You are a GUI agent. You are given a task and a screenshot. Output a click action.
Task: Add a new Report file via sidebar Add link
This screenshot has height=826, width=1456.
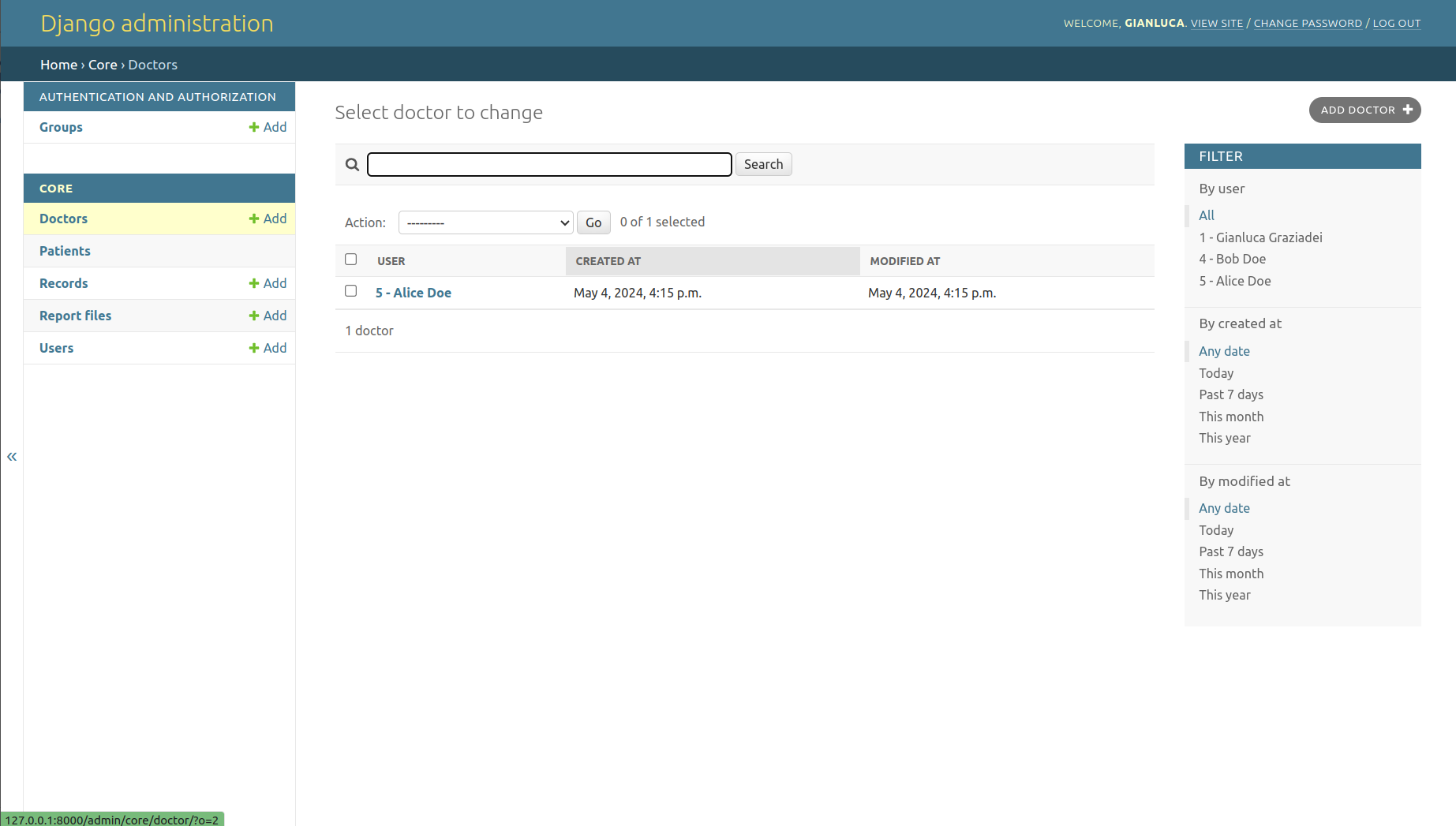pyautogui.click(x=268, y=316)
